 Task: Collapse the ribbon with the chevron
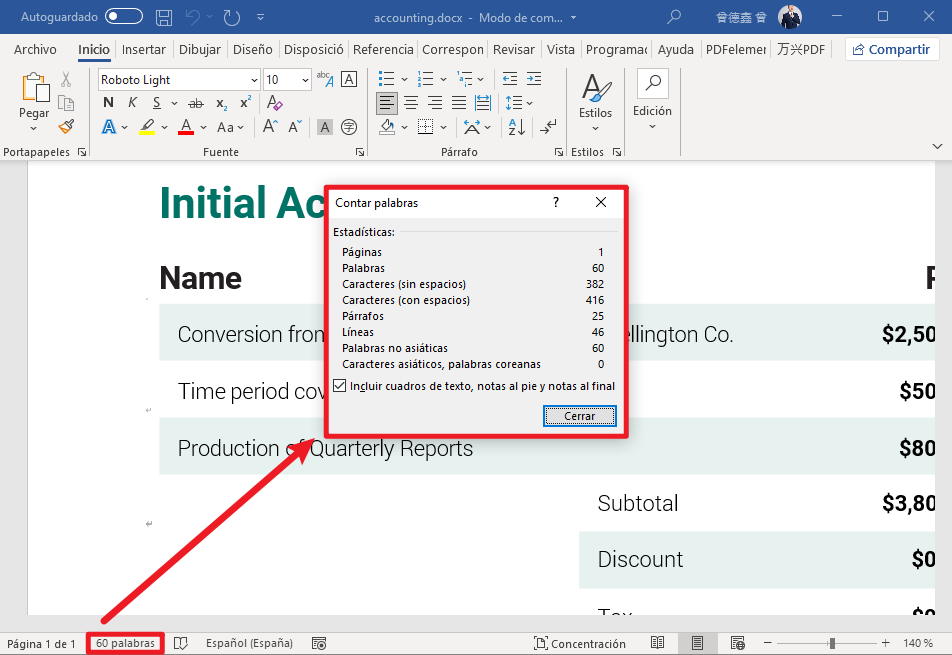coord(937,146)
